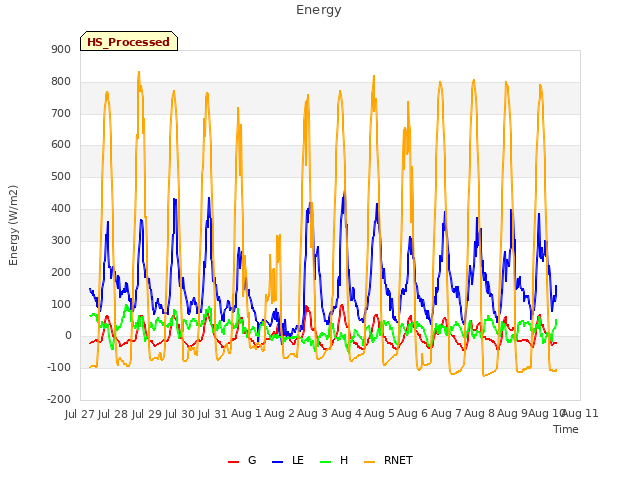640x480 pixels.
Task: Click the Aug 5 x-axis date label
Action: 379,414
